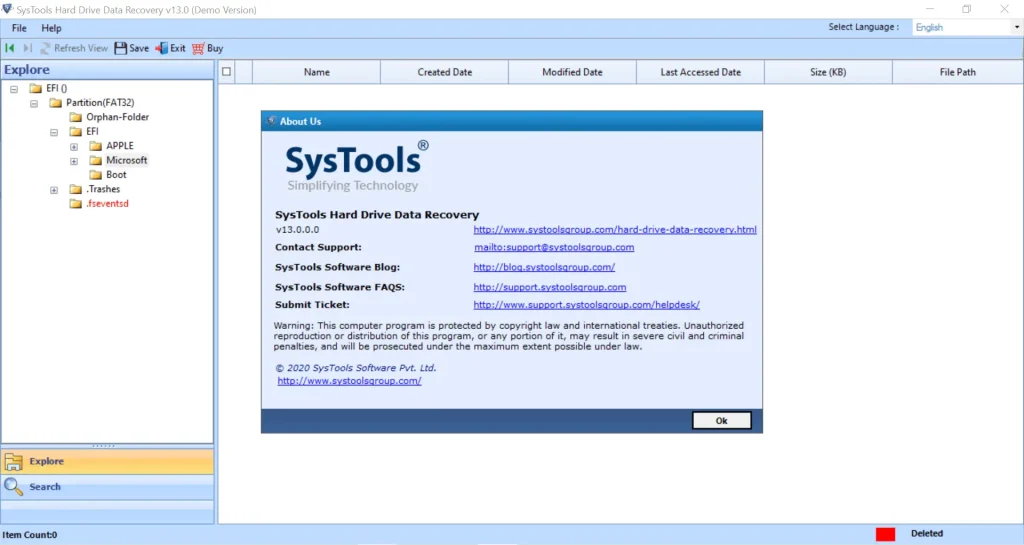Click the Buy cart button

pyautogui.click(x=208, y=48)
